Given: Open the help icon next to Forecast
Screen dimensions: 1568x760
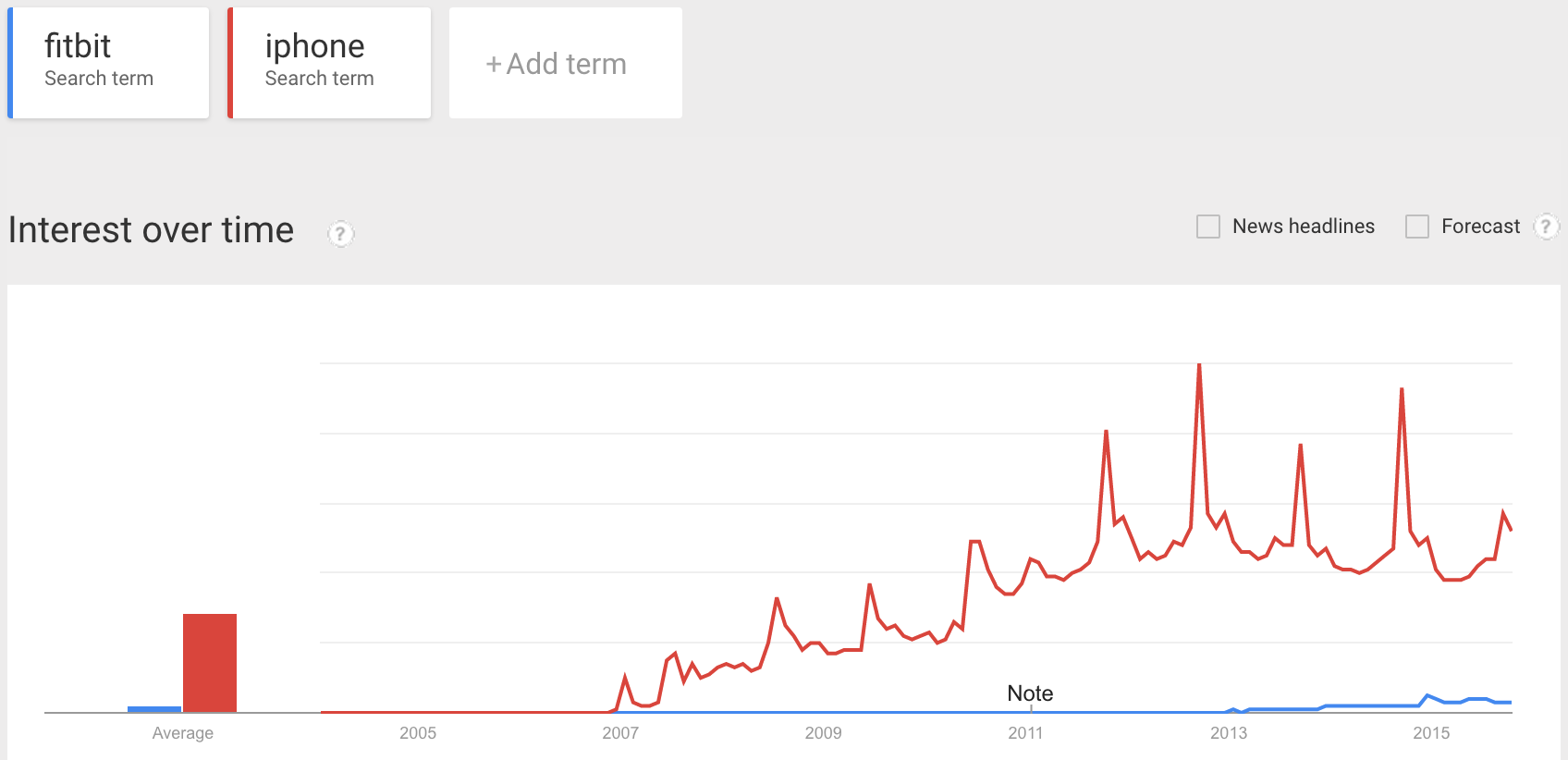Looking at the screenshot, I should 1546,227.
